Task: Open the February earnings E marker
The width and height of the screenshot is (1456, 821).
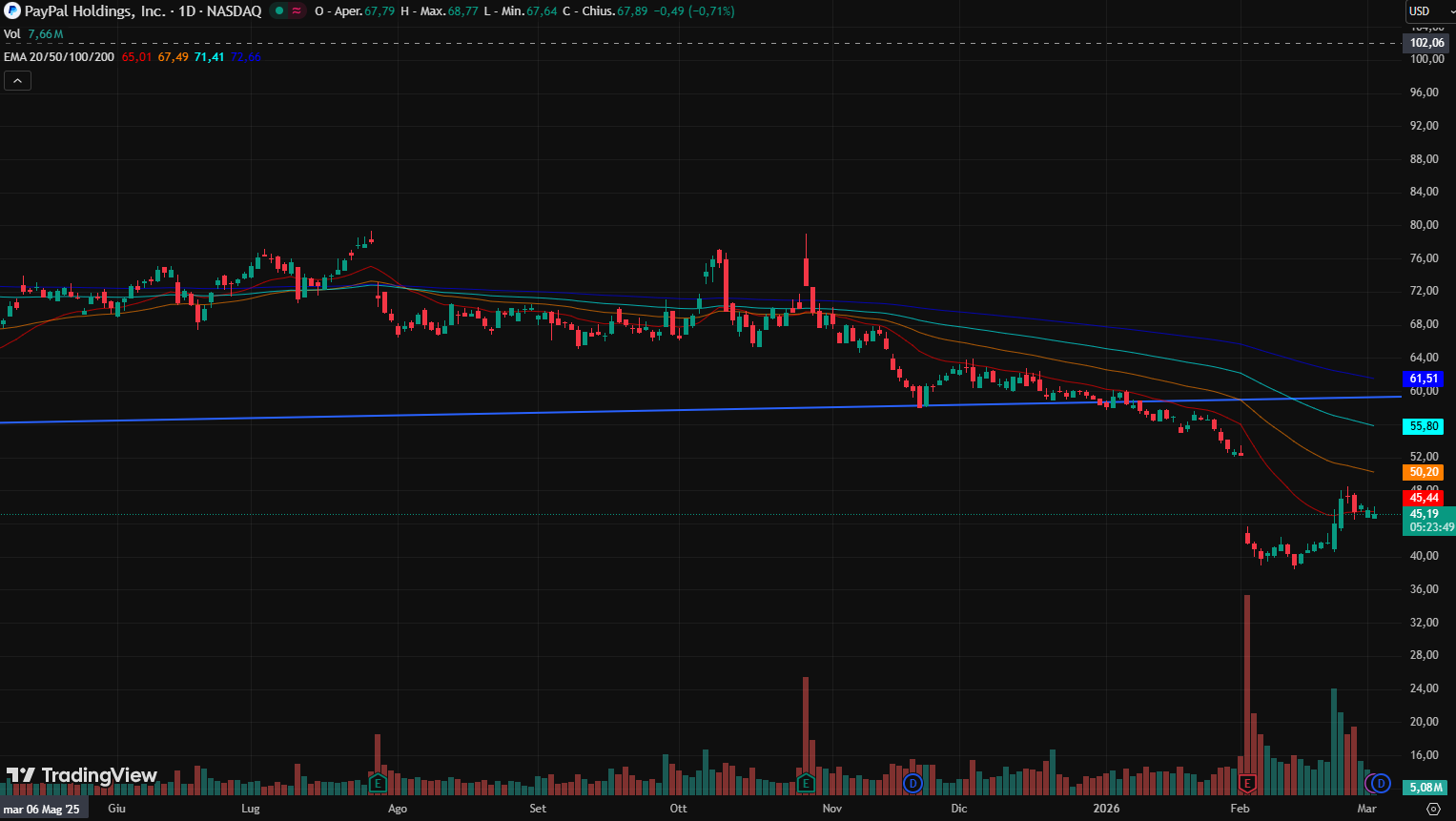Action: [x=1246, y=784]
